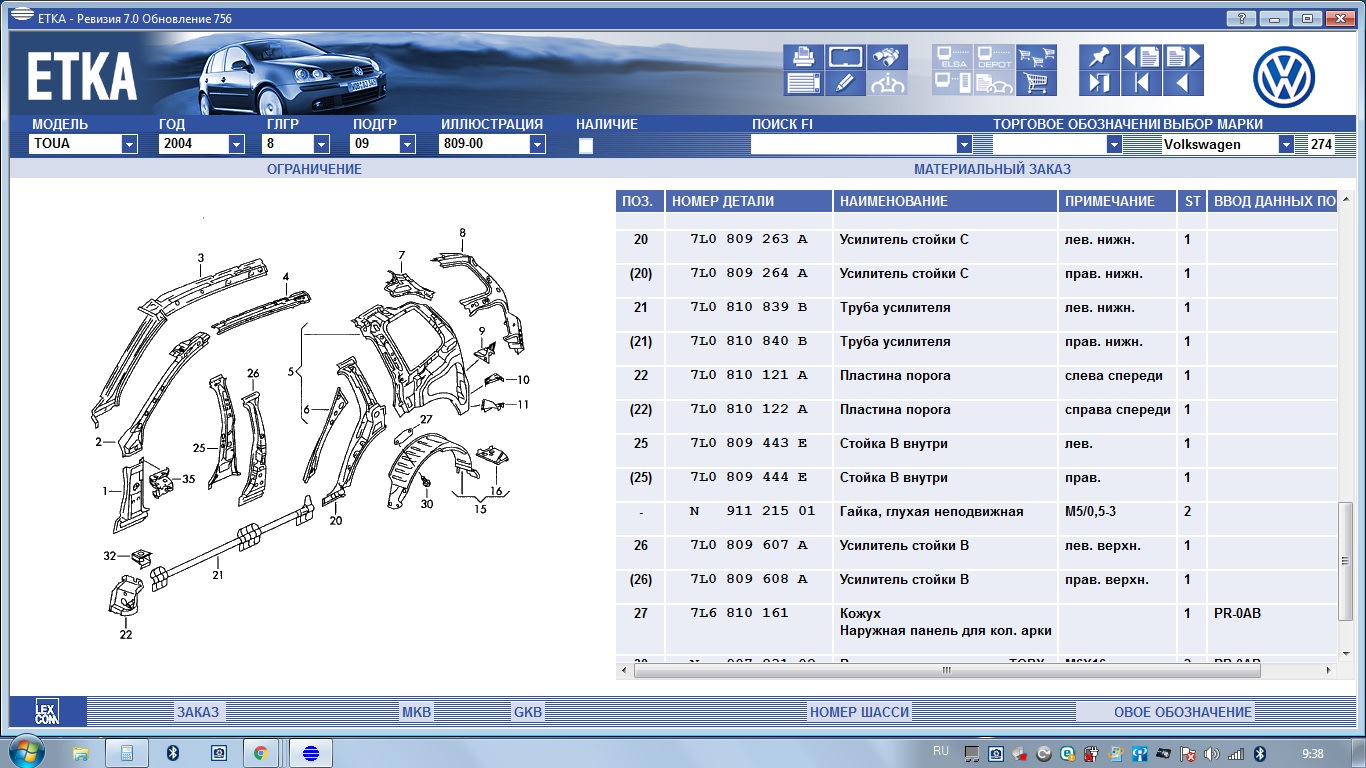Click the multiple shopping carts icon
The width and height of the screenshot is (1366, 768).
pos(1036,57)
